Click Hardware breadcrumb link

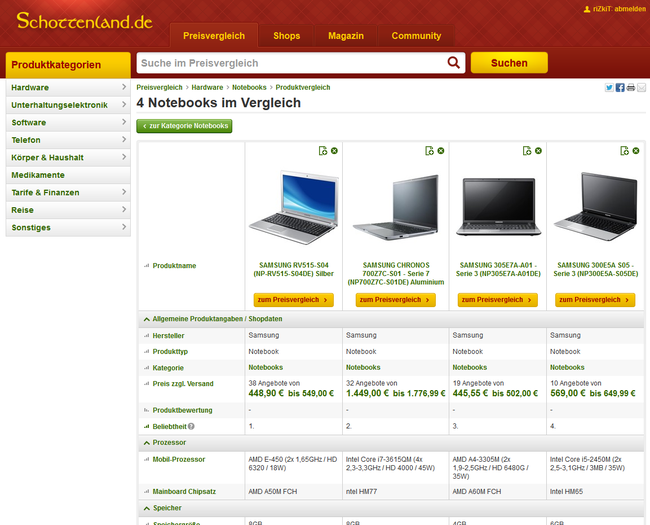tap(207, 88)
